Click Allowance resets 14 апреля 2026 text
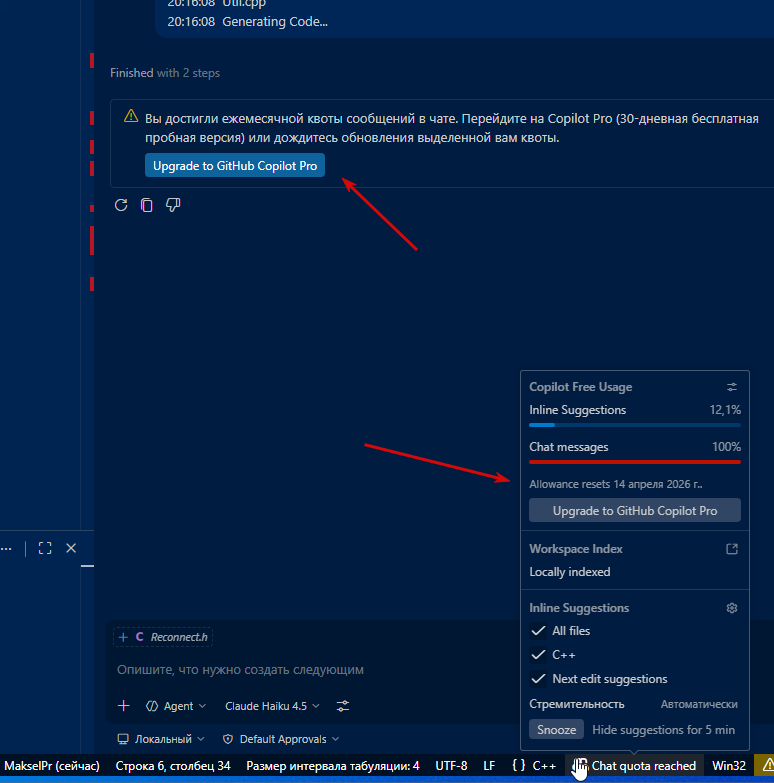Viewport: 774px width, 783px height. pyautogui.click(x=615, y=484)
